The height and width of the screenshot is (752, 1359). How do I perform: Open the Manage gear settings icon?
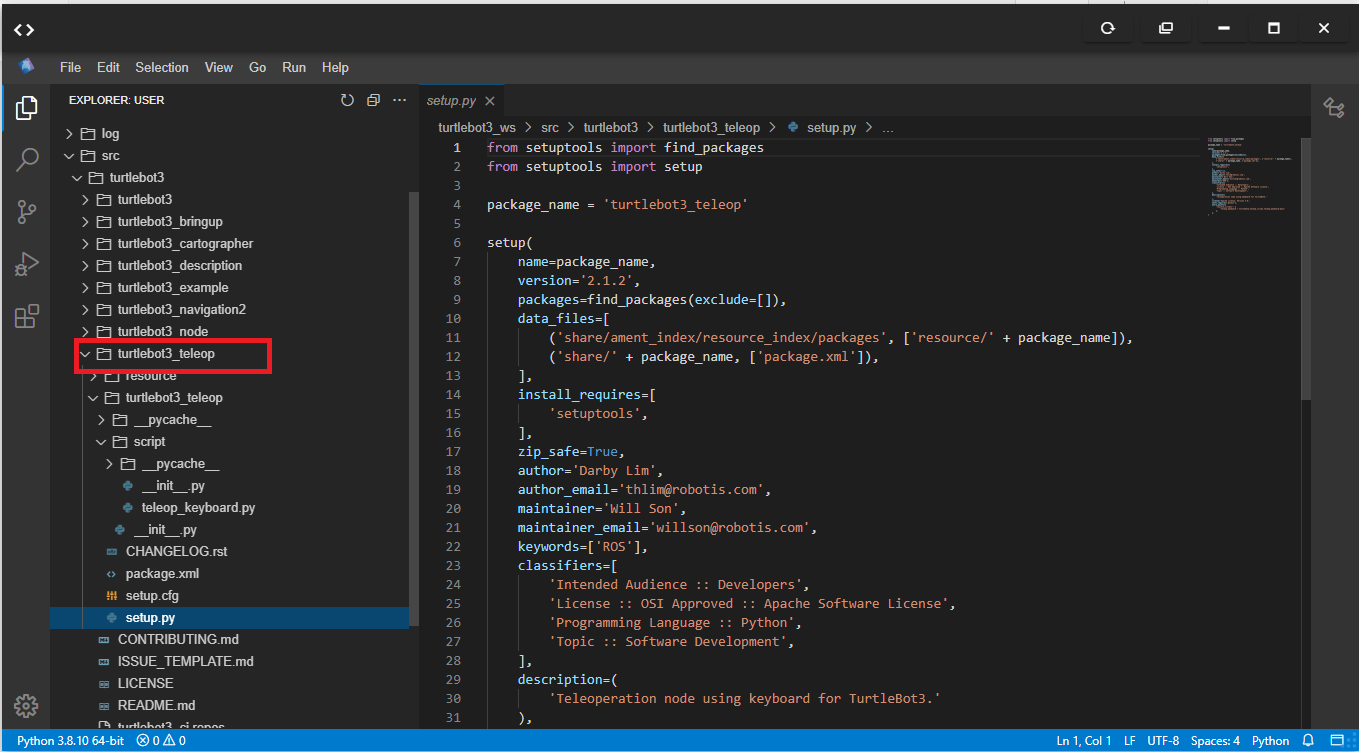(x=27, y=704)
